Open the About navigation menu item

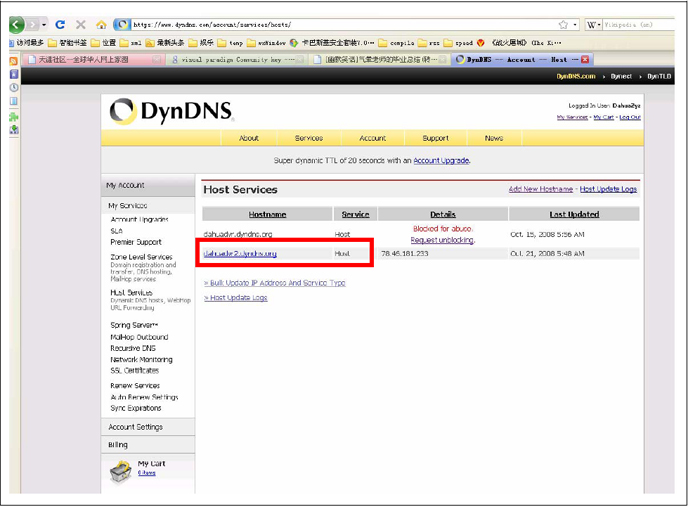coord(248,138)
